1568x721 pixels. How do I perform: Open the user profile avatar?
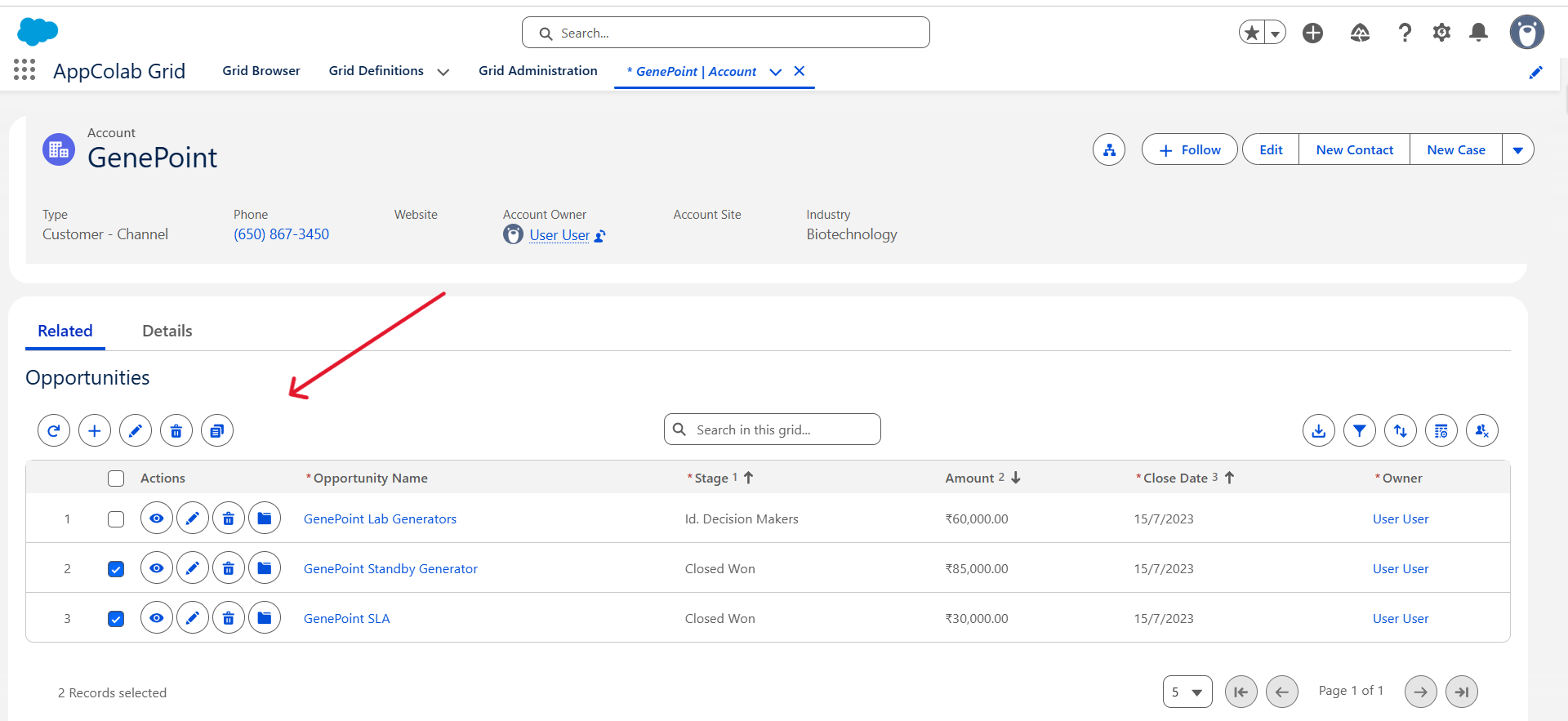point(1526,33)
